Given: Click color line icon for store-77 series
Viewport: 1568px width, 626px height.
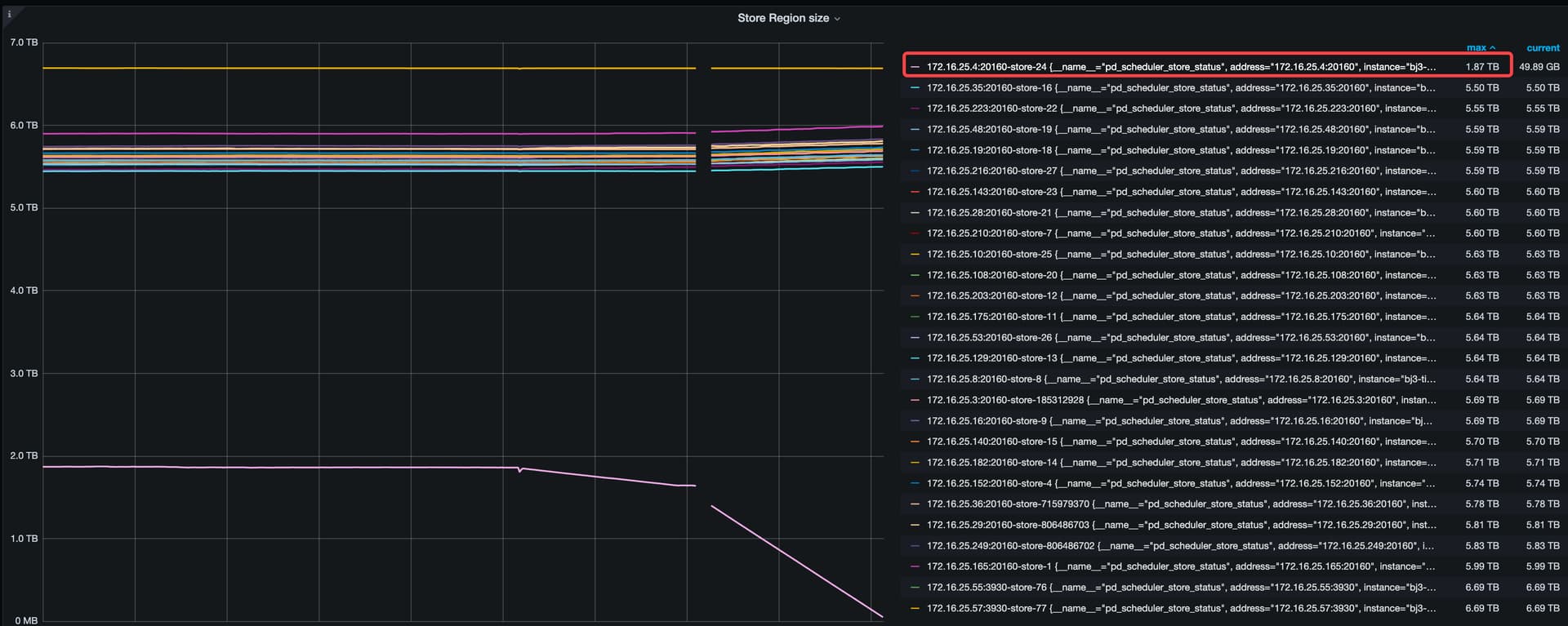Looking at the screenshot, I should click(x=915, y=608).
